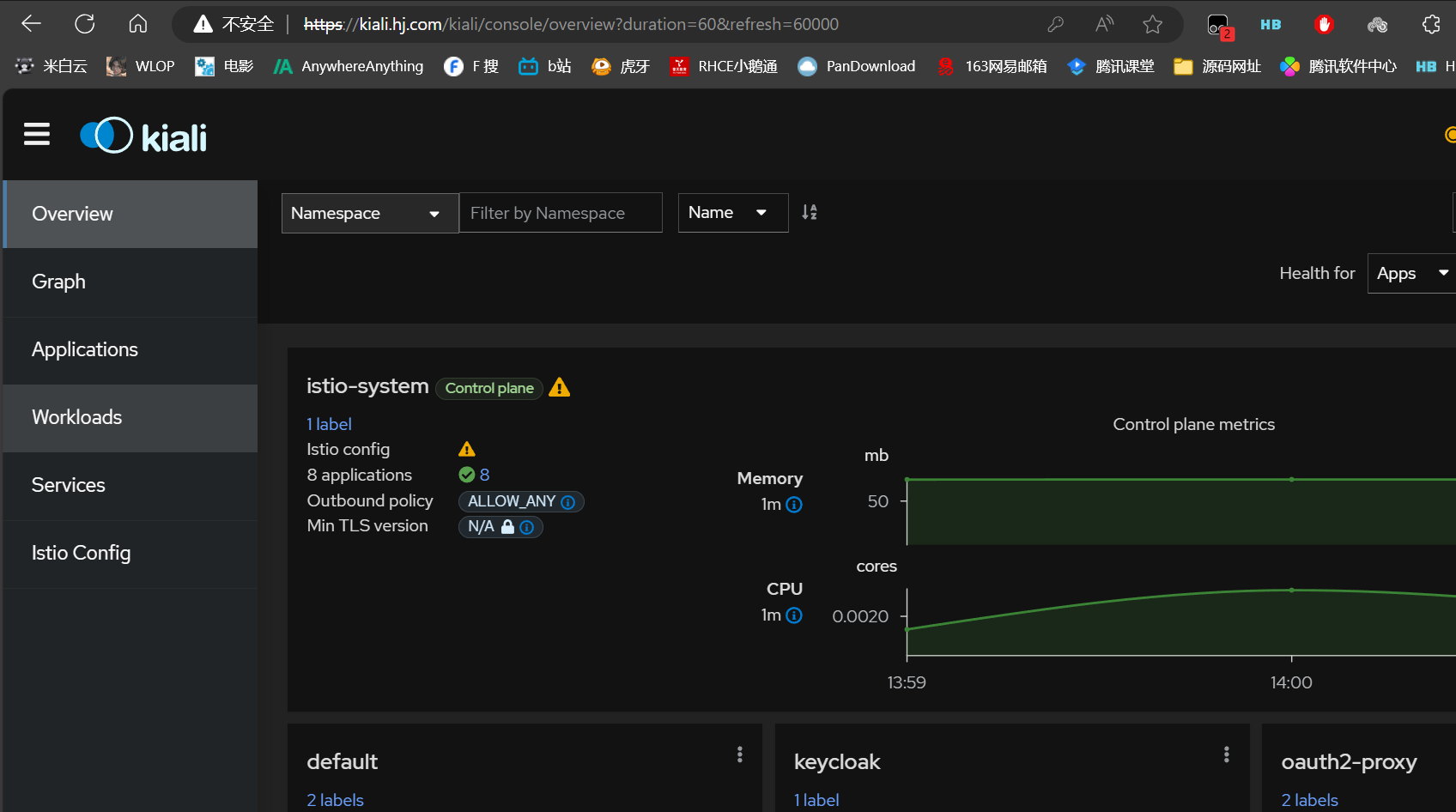Click the 14:00 data point on the Memory chart

pyautogui.click(x=1292, y=479)
